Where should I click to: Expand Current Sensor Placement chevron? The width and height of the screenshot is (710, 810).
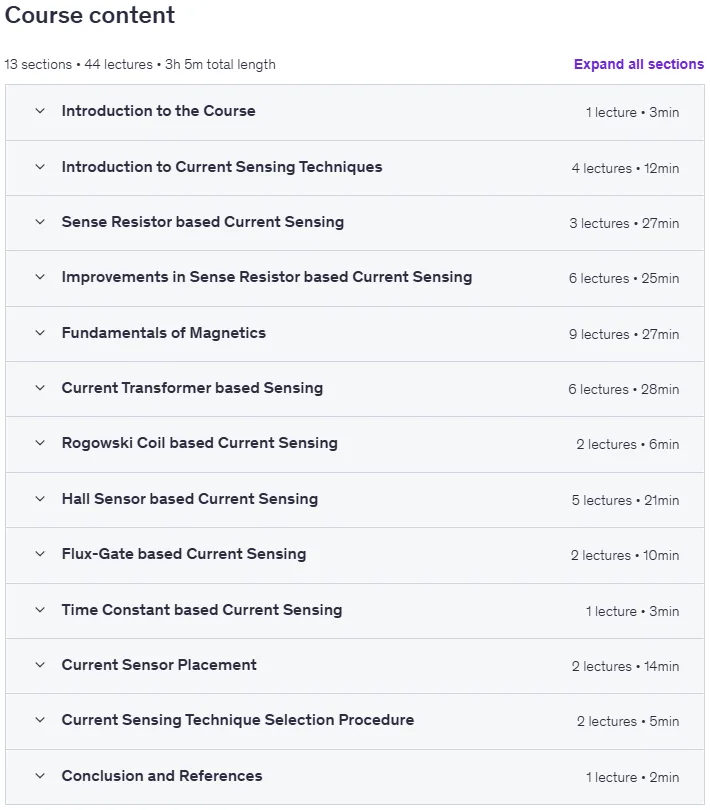tap(40, 665)
